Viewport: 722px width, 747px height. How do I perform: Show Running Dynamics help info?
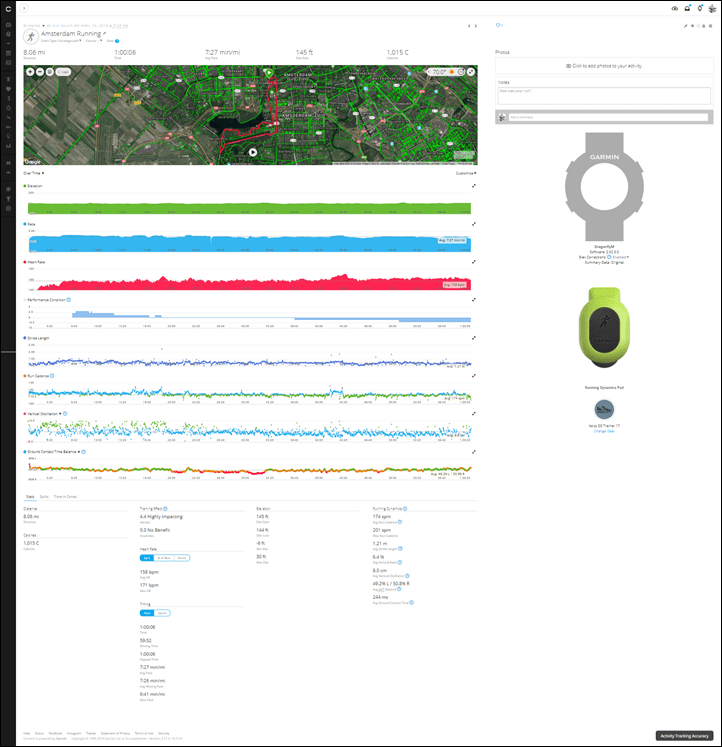(405, 509)
